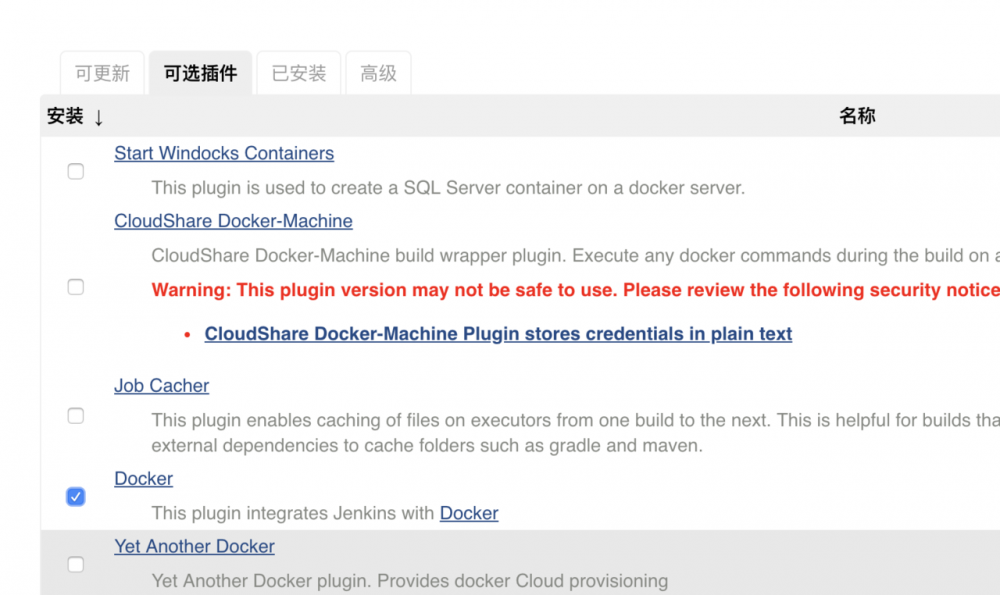Click the Docker link in the description text

[468, 513]
